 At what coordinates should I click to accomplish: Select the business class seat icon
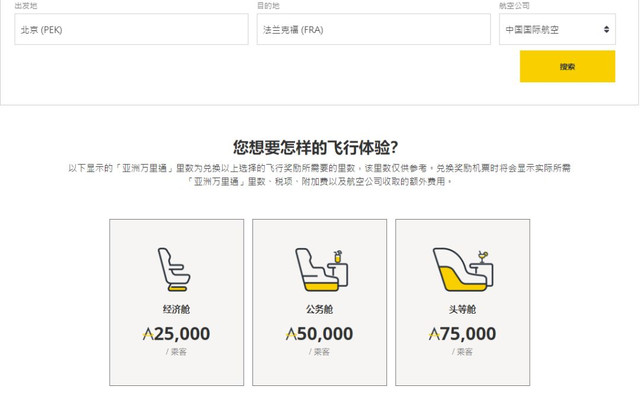pyautogui.click(x=321, y=269)
